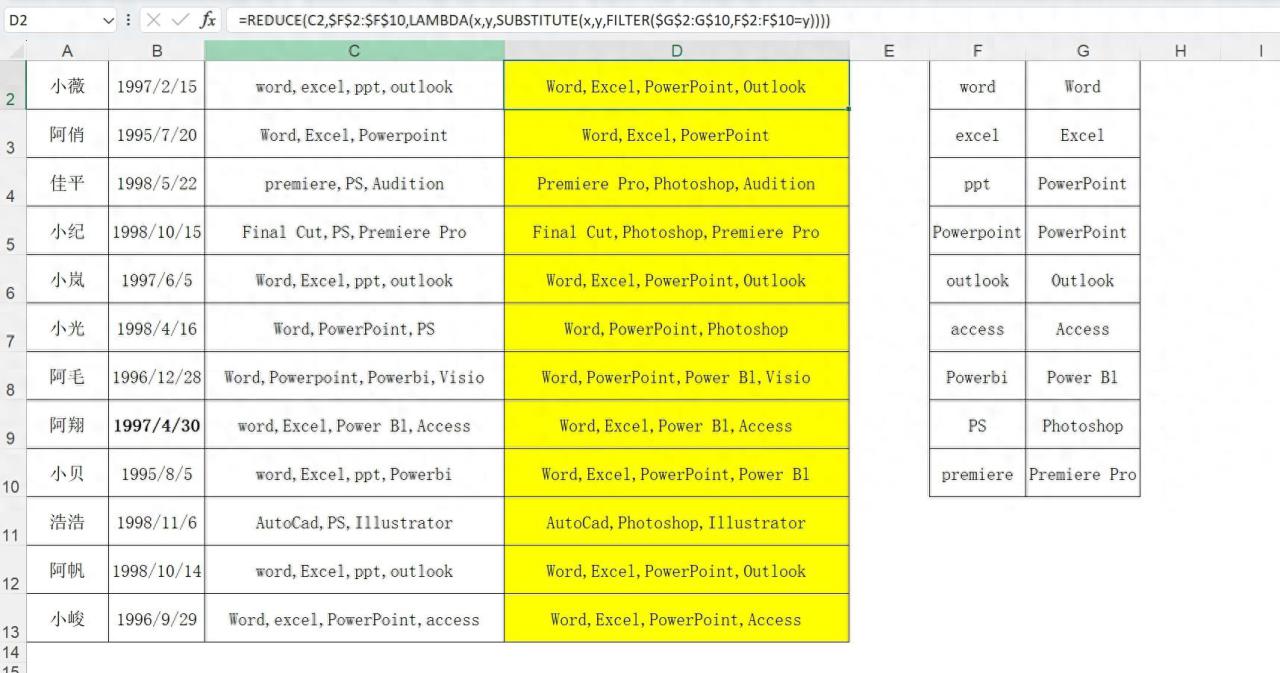
Task: Select column G header
Action: coord(1083,51)
